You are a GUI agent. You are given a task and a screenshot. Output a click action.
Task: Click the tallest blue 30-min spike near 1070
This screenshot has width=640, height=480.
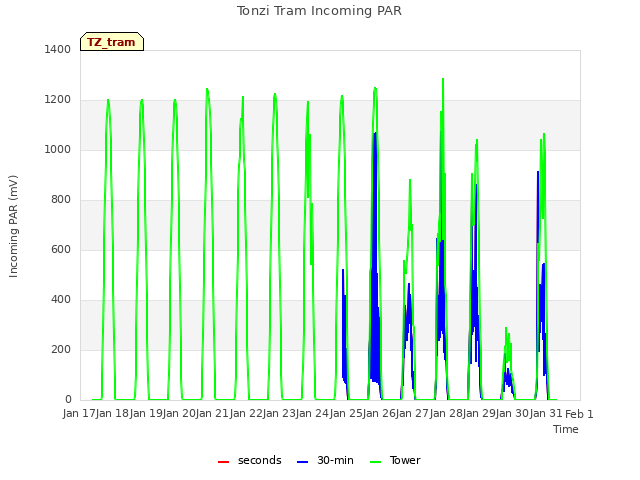tap(375, 133)
